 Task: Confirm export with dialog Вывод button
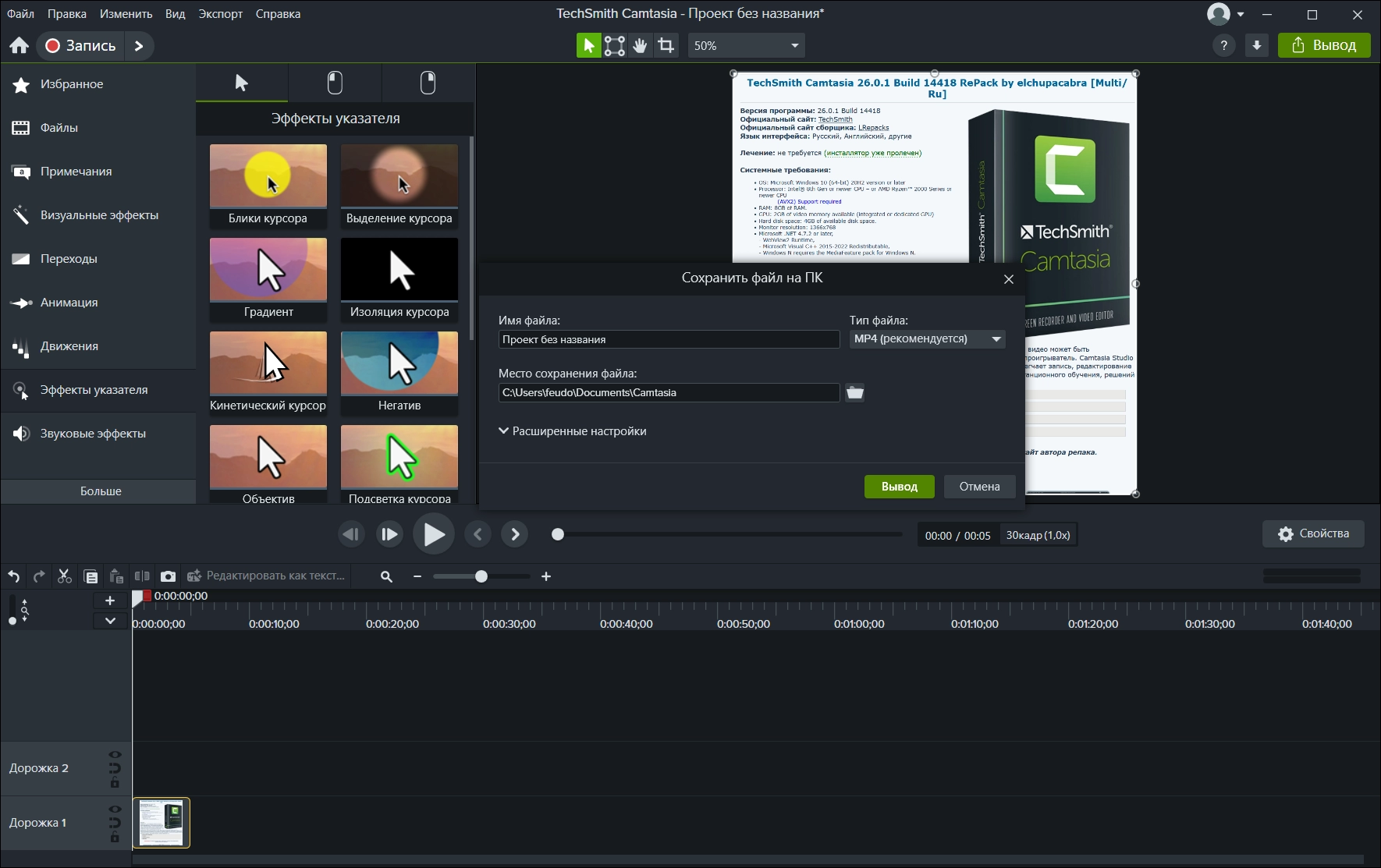click(x=900, y=487)
